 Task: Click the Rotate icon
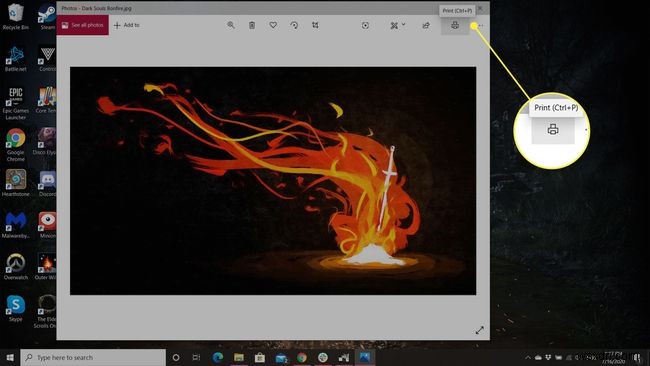[294, 25]
